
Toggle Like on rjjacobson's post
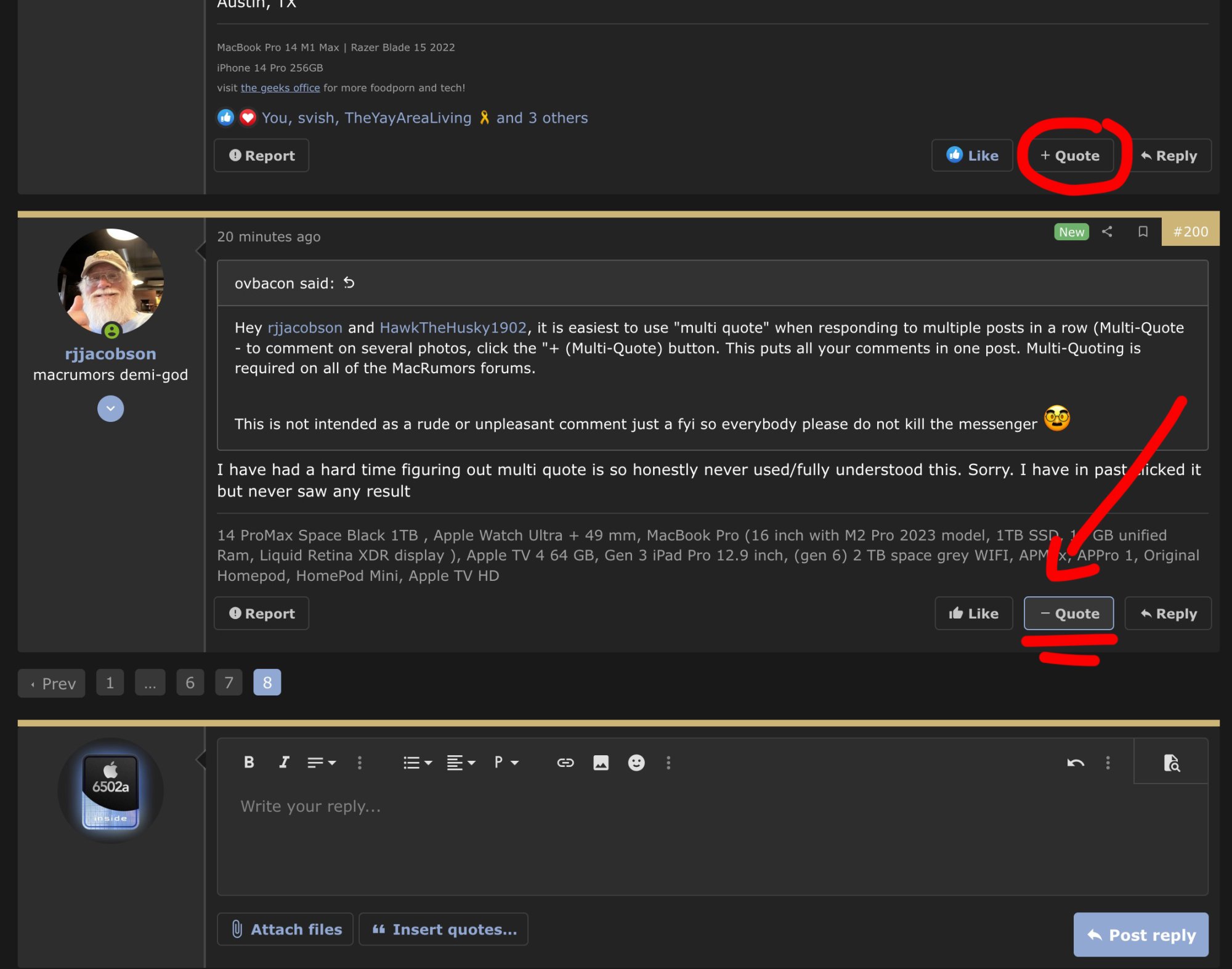click(x=973, y=613)
